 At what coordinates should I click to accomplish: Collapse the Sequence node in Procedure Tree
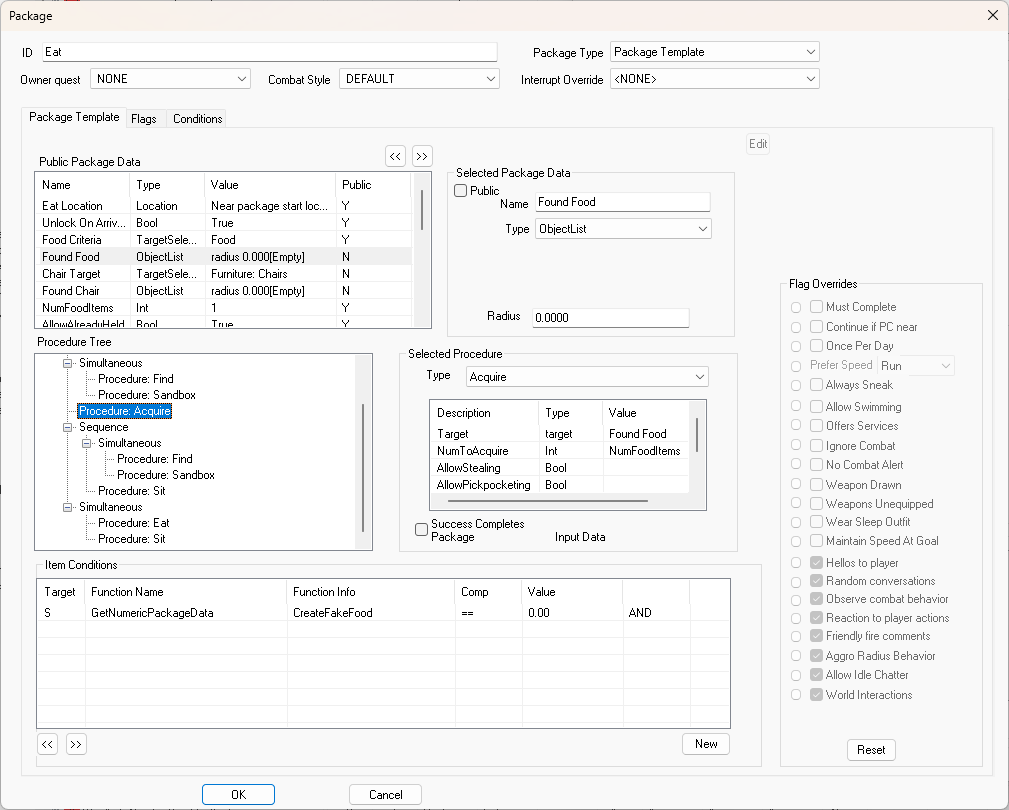(67, 427)
